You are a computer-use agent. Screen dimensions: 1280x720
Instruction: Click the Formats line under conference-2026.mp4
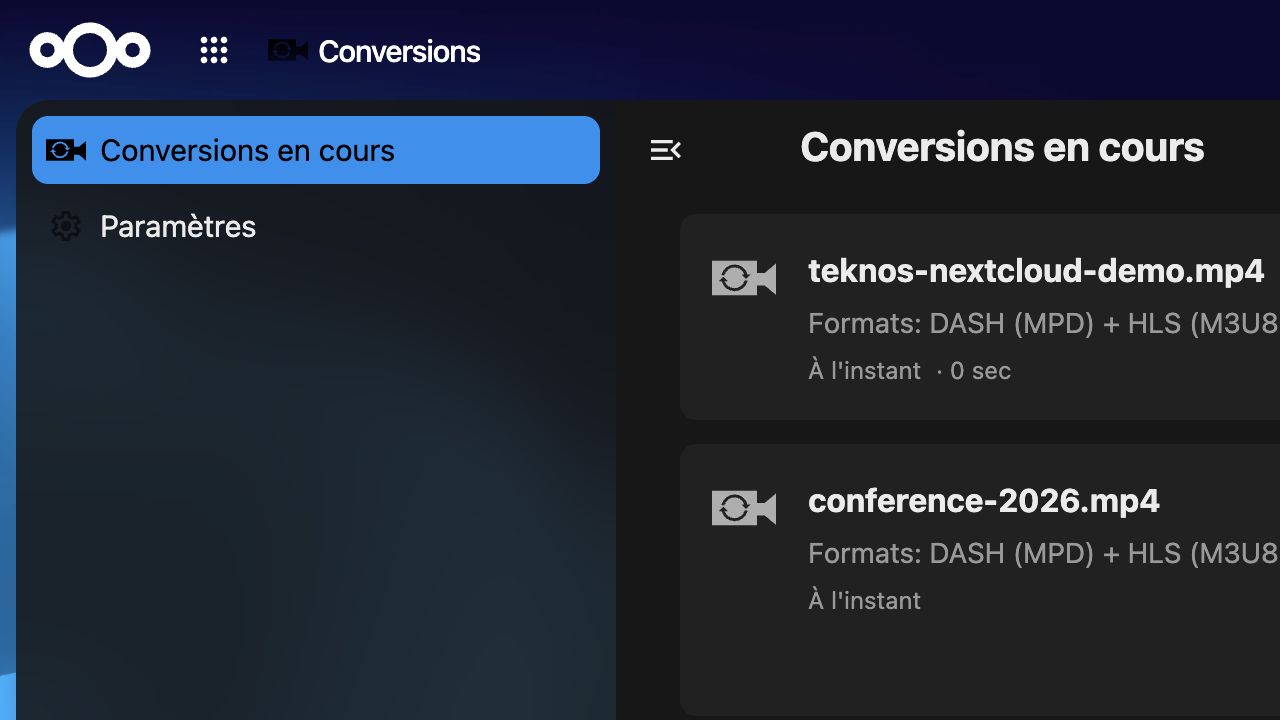tap(1044, 554)
